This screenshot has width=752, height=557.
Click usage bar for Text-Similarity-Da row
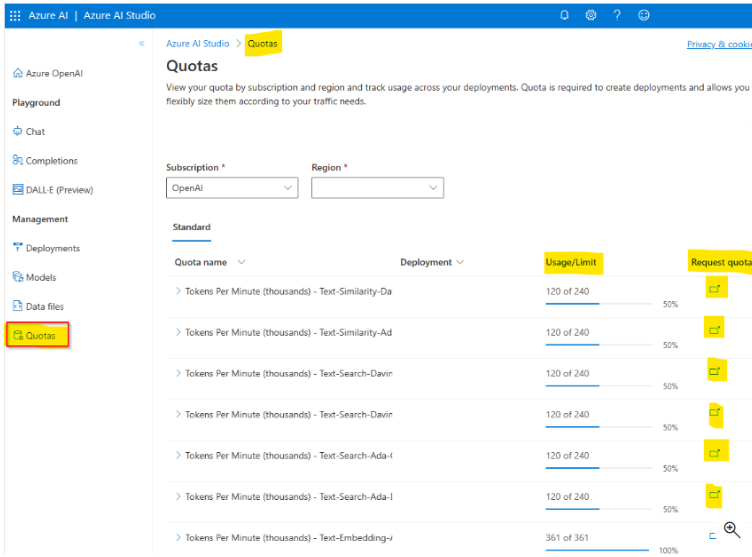[599, 304]
